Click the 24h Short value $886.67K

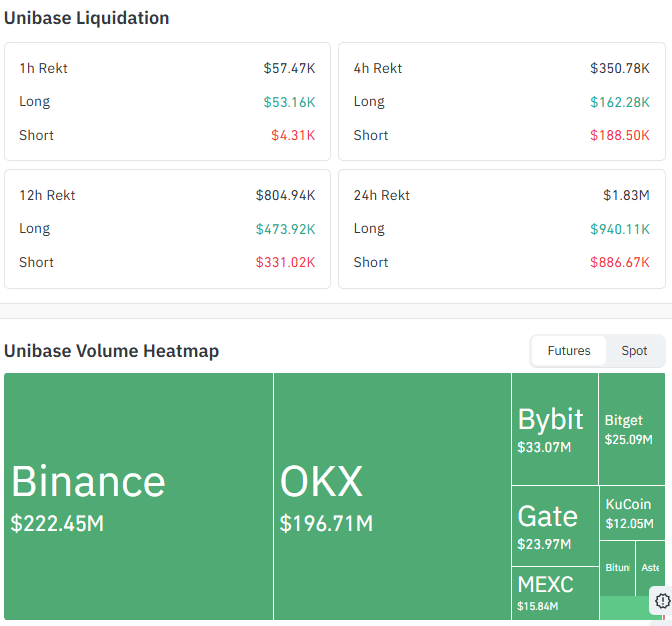point(620,262)
